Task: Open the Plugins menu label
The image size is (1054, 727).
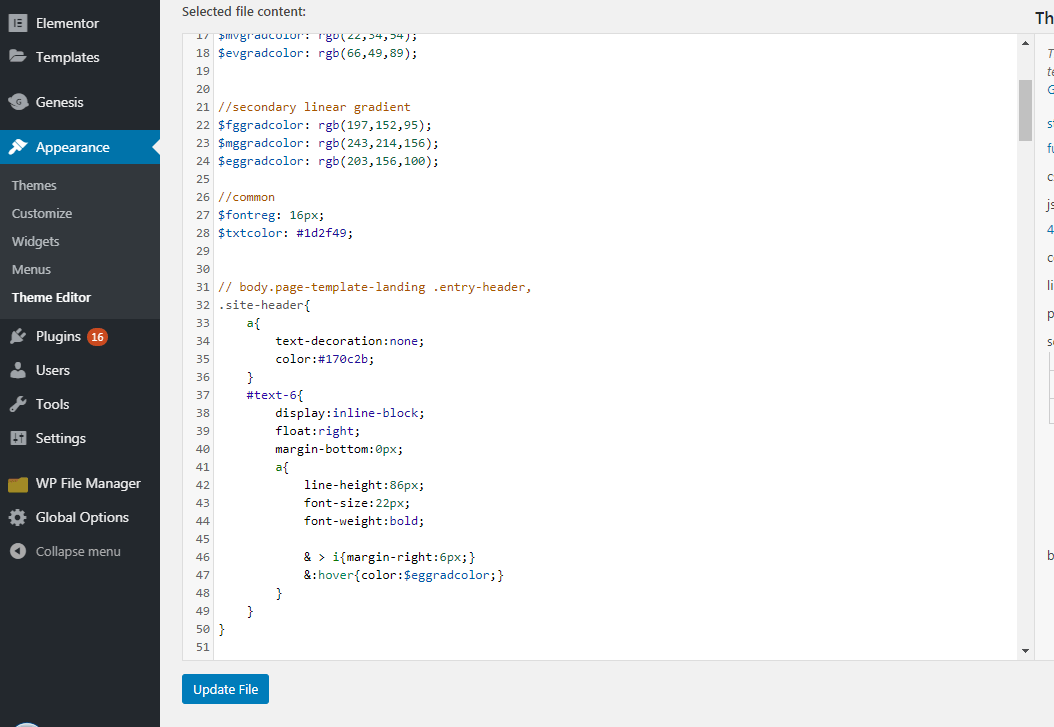Action: tap(58, 337)
